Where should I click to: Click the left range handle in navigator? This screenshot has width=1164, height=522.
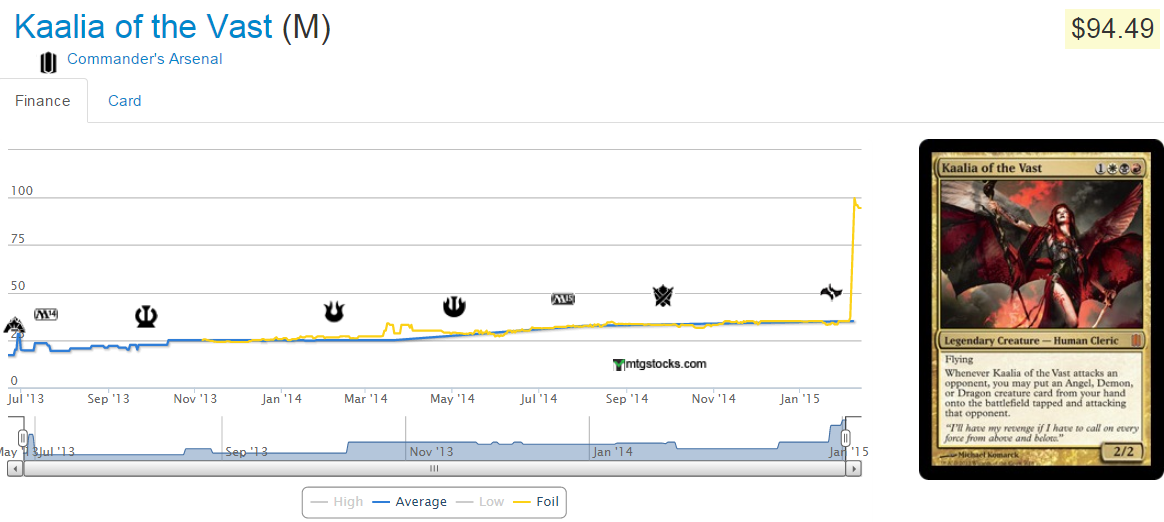point(23,438)
